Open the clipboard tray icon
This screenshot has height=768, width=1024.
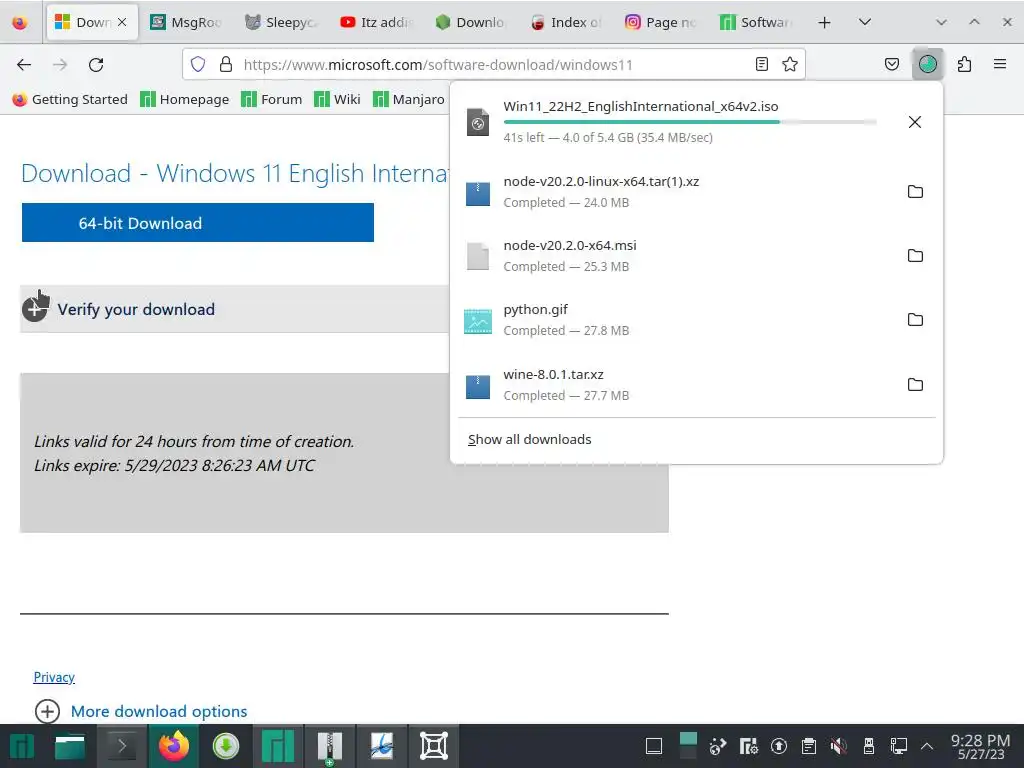point(808,746)
